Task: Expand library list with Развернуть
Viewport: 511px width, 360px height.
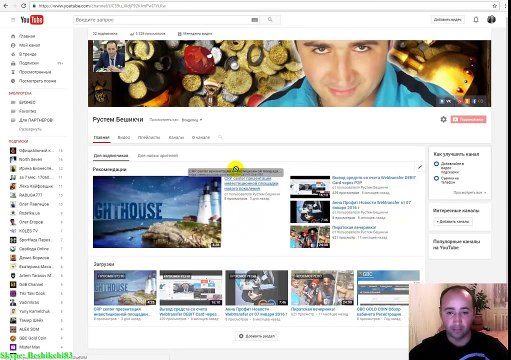Action: pyautogui.click(x=30, y=129)
